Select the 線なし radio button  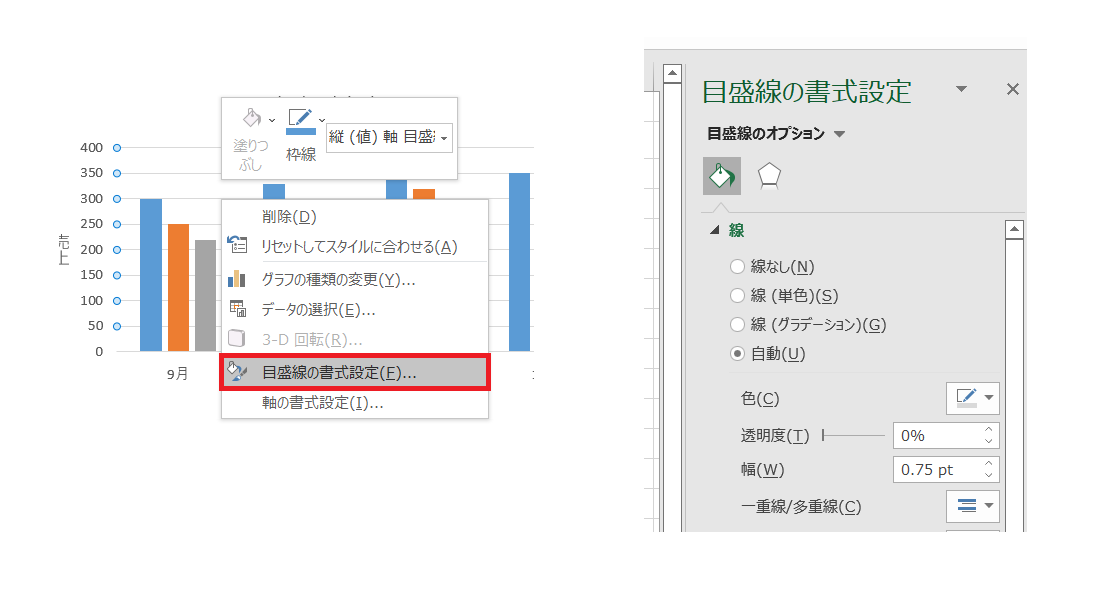736,268
